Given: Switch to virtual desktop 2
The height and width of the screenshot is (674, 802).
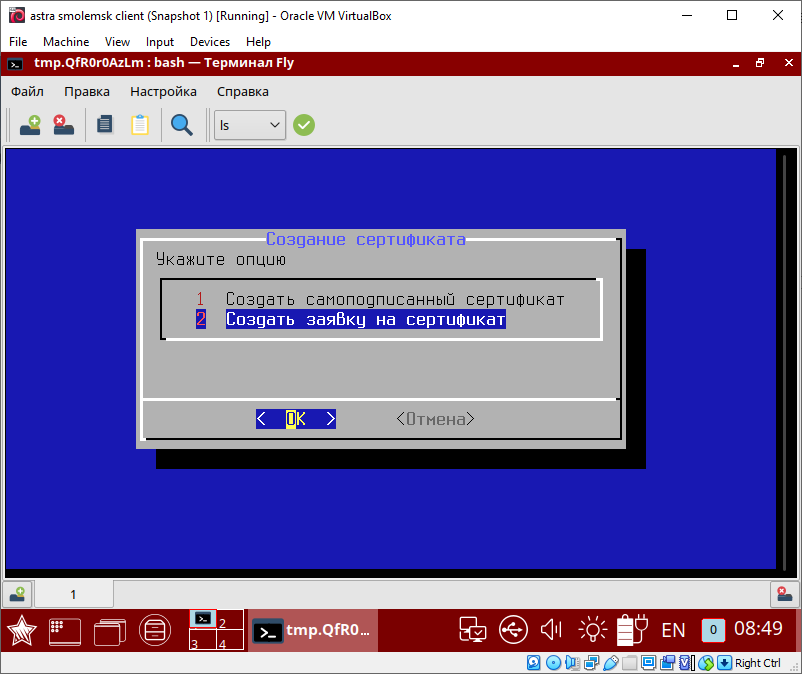Looking at the screenshot, I should click(x=230, y=619).
